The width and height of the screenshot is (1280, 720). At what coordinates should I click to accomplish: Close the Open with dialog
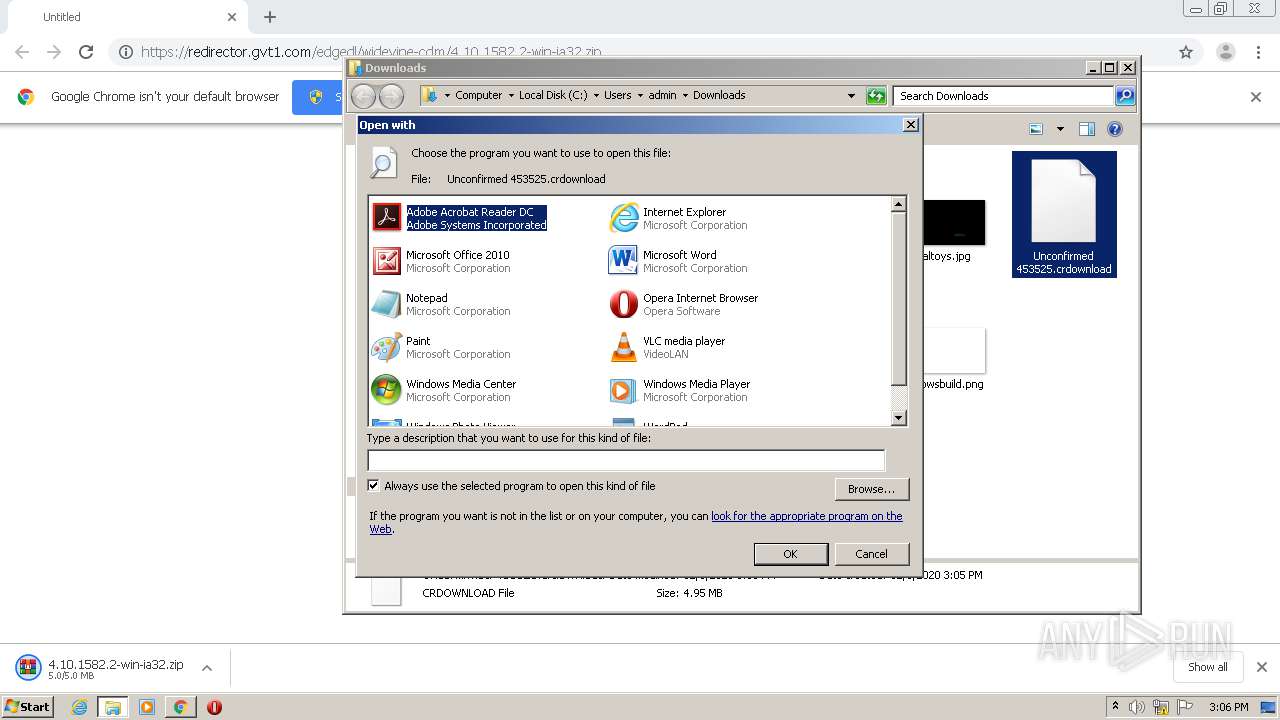(x=910, y=125)
